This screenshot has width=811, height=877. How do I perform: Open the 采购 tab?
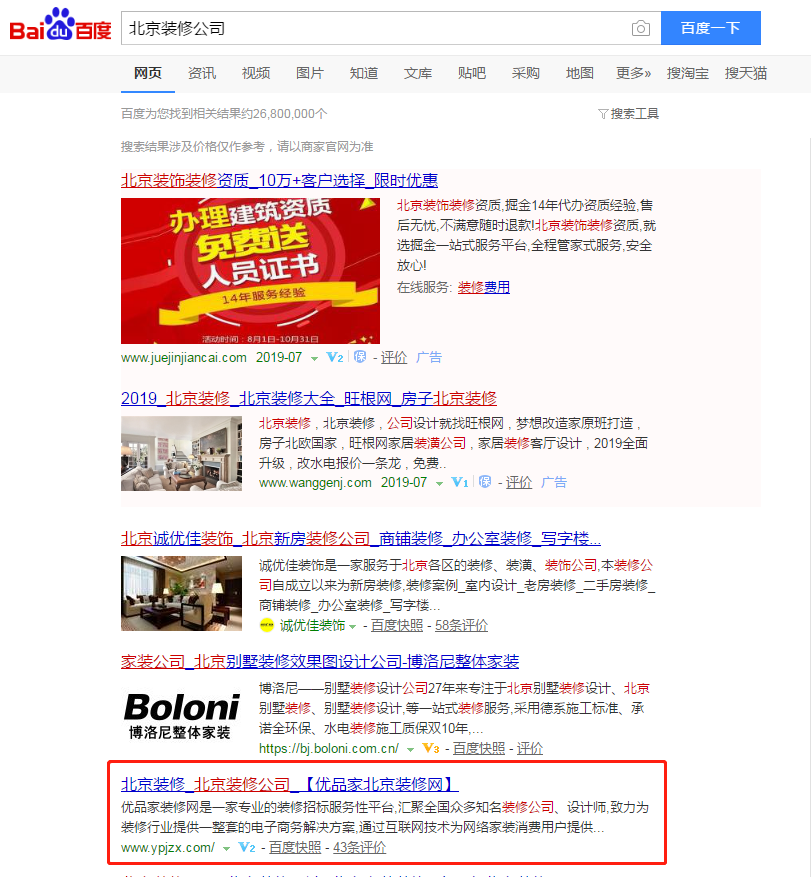click(526, 73)
